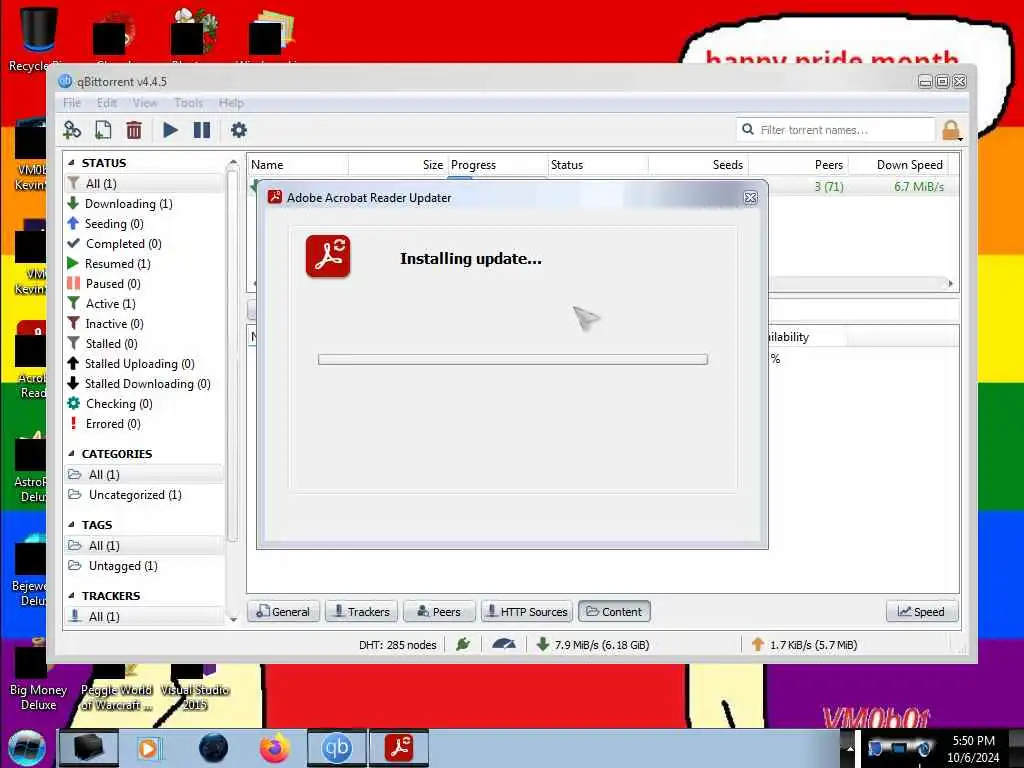
Task: Open the Windows Start menu
Action: 27,748
